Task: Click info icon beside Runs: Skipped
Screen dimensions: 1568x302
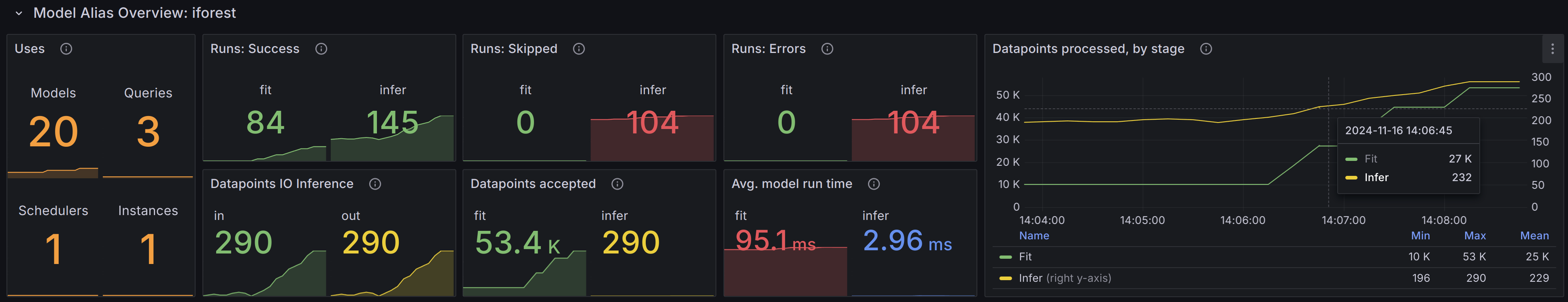Action: tap(579, 49)
